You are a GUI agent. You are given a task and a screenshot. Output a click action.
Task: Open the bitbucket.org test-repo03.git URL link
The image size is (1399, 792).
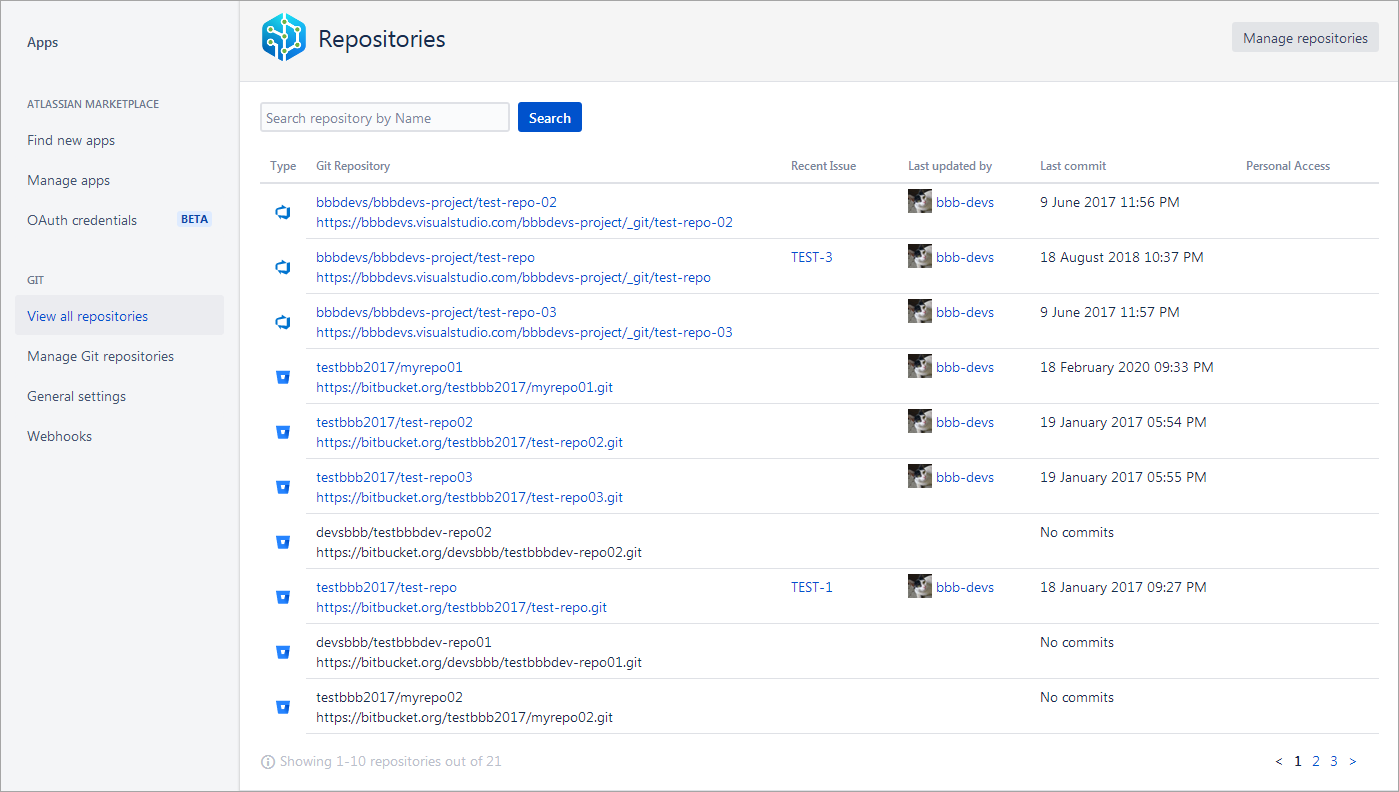[x=469, y=497]
